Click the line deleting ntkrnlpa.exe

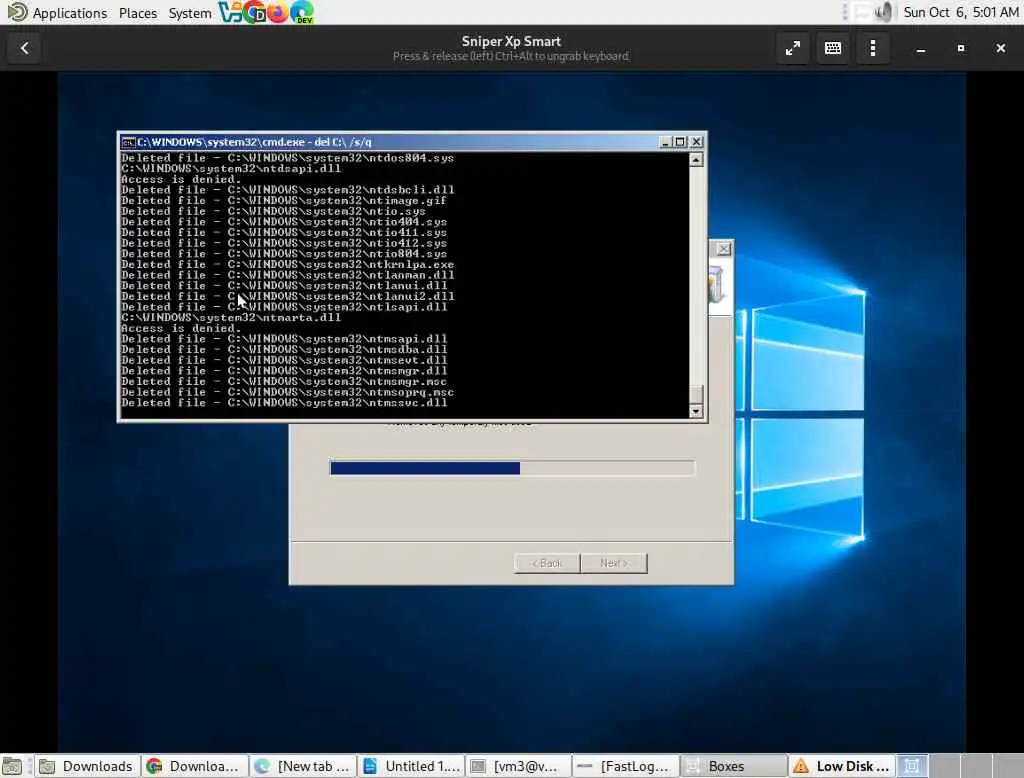point(287,265)
